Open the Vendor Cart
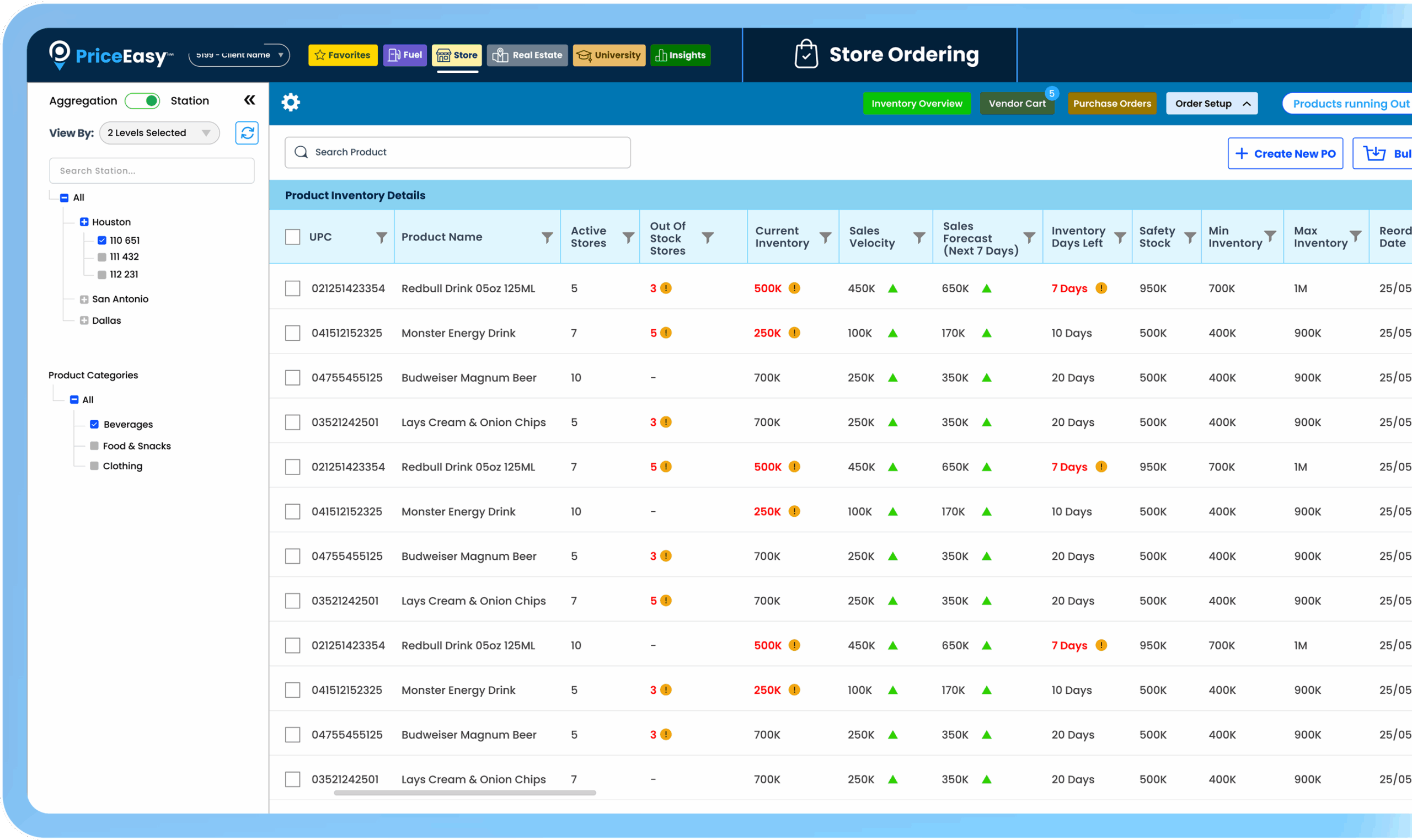 (x=1017, y=104)
